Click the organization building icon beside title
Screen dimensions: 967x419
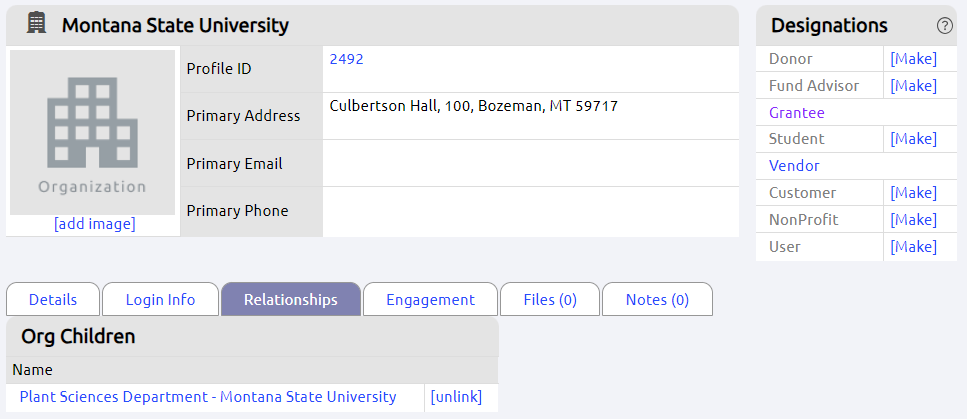tap(36, 23)
